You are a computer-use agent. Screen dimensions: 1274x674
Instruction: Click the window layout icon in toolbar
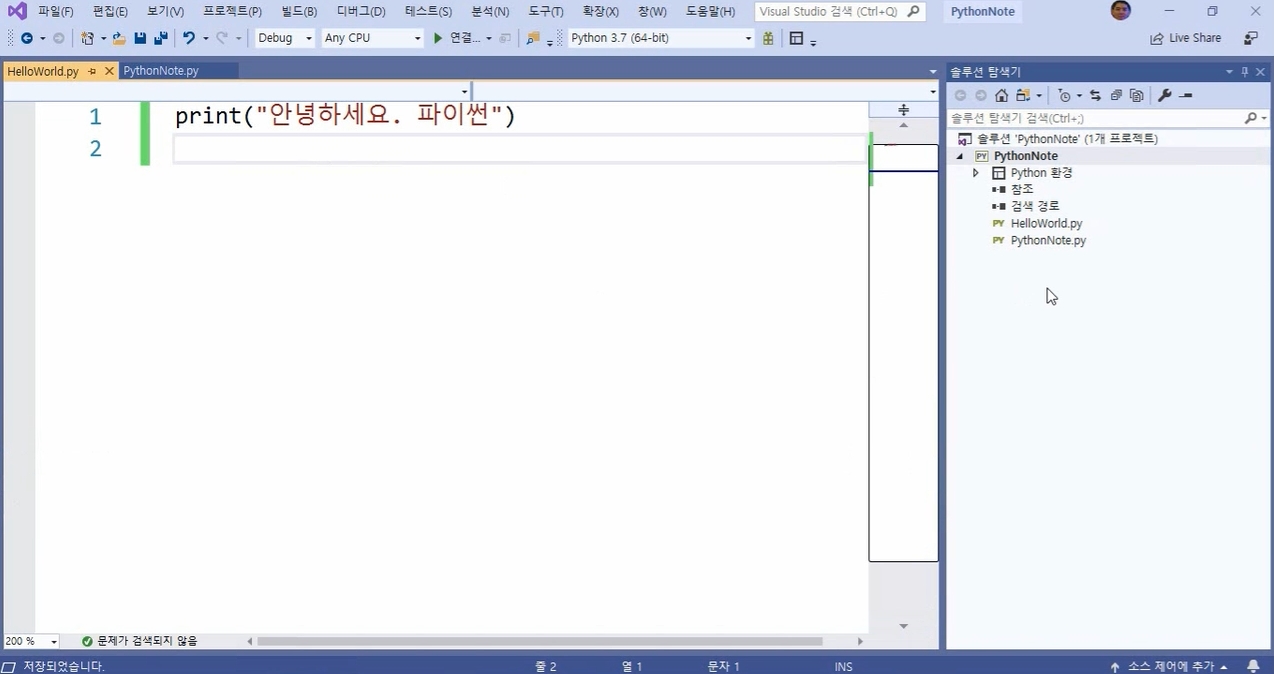point(797,38)
